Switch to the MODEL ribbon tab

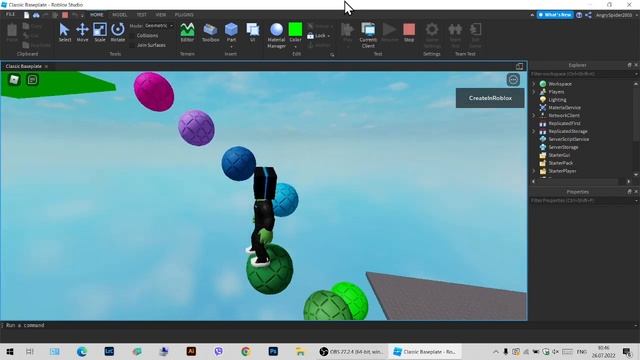pos(120,15)
